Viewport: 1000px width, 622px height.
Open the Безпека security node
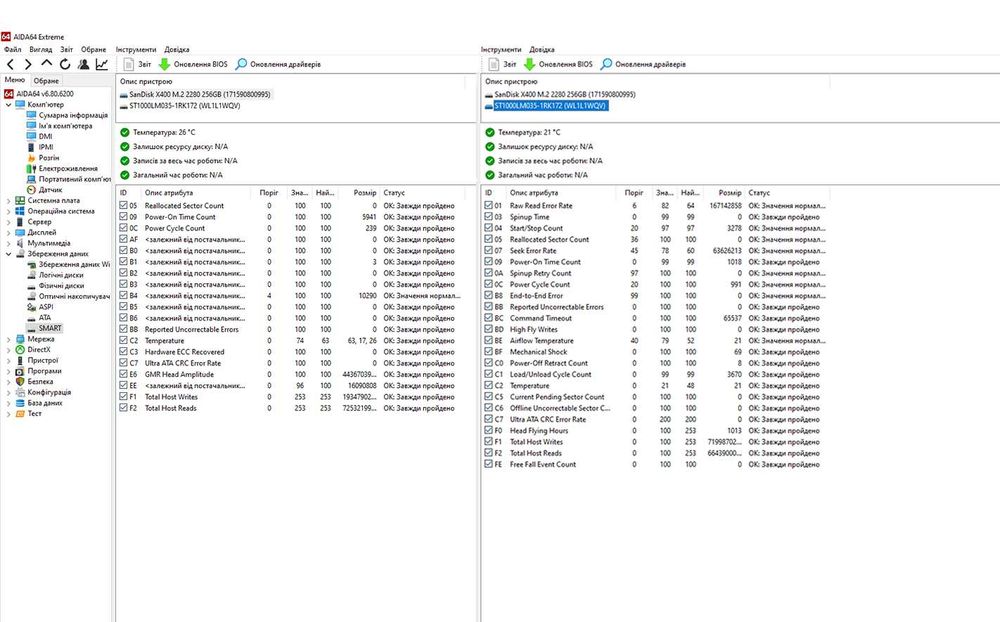[40, 381]
